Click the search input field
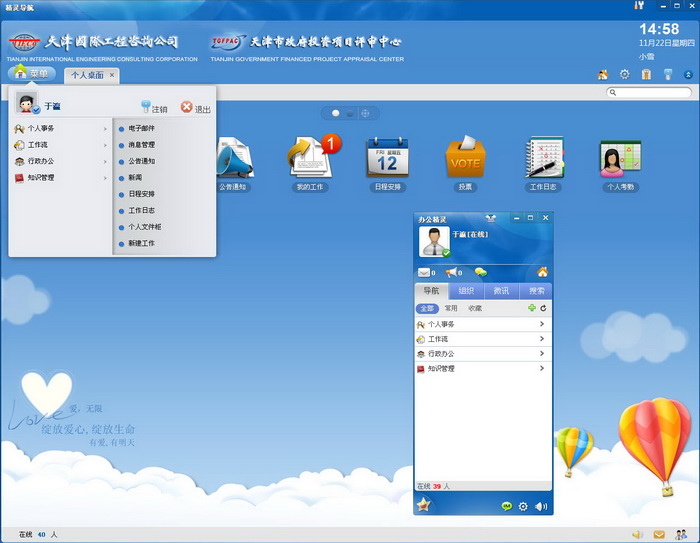This screenshot has width=700, height=543. point(652,92)
